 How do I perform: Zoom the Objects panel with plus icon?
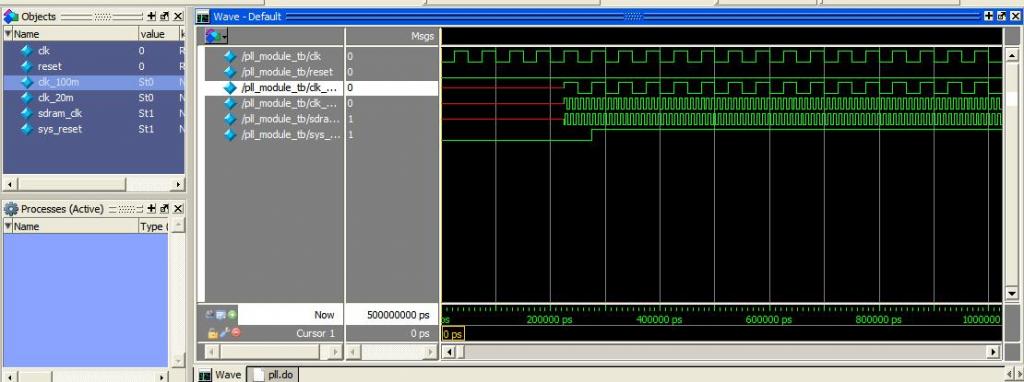coord(152,16)
